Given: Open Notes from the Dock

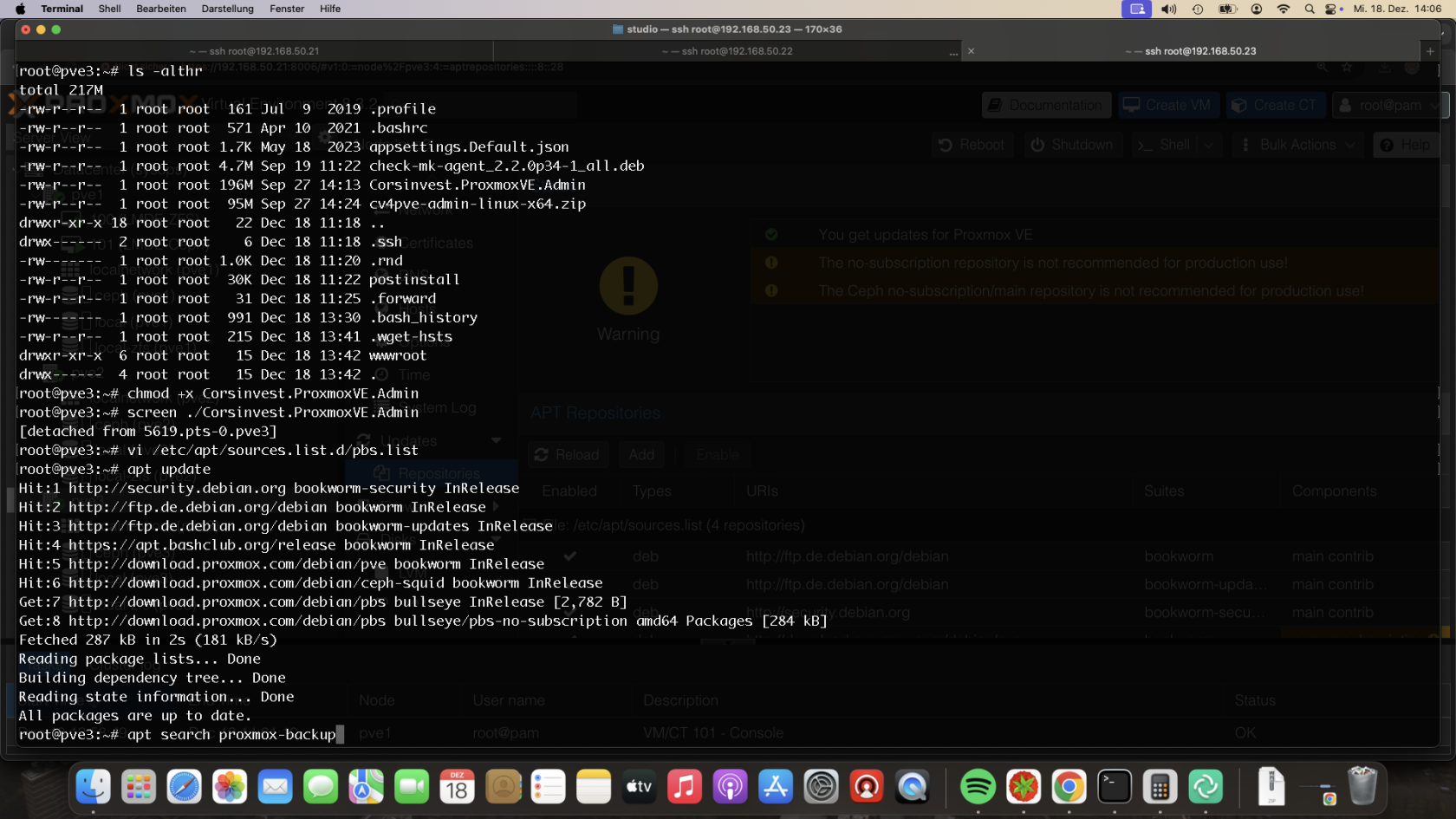Looking at the screenshot, I should [x=594, y=787].
